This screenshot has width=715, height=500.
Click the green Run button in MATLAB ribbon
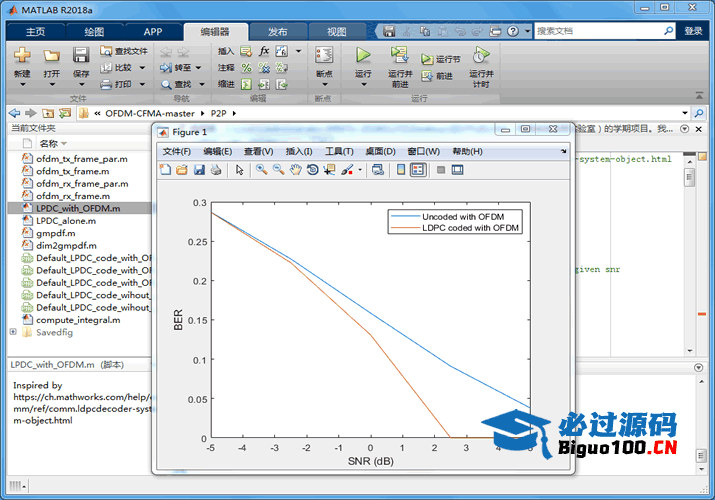coord(363,55)
